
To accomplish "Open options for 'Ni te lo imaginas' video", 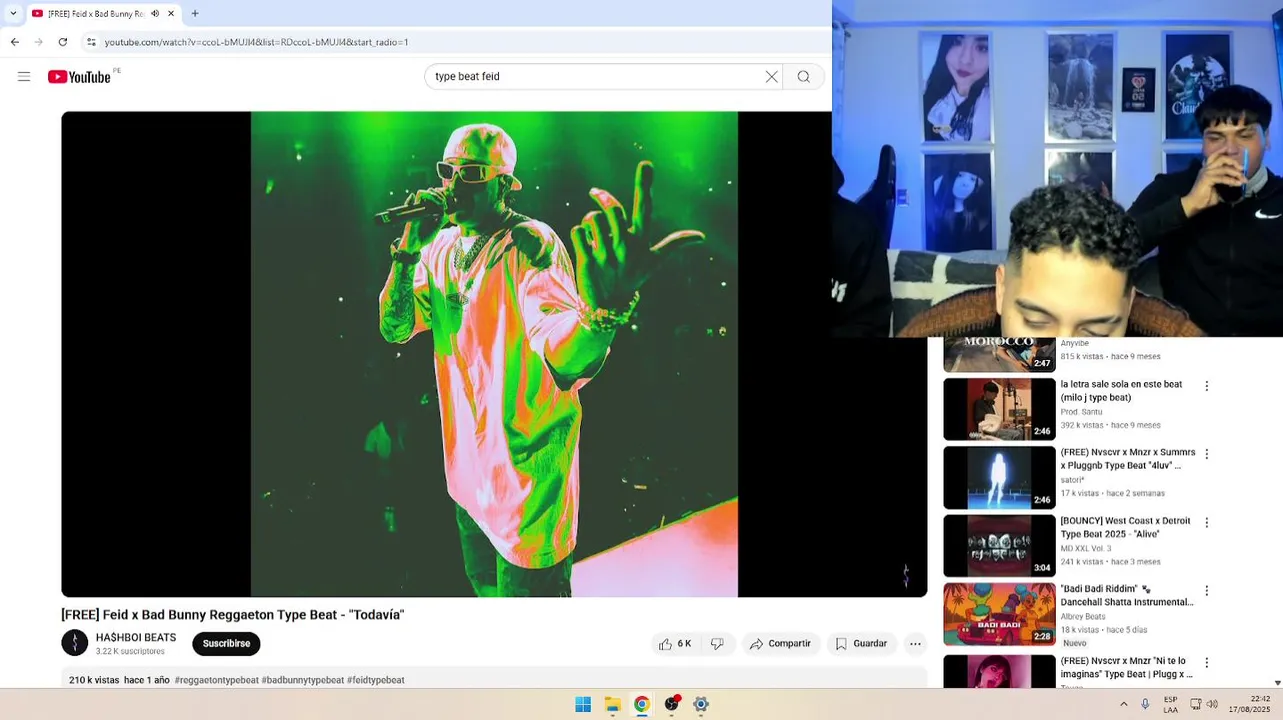I will click(x=1207, y=663).
